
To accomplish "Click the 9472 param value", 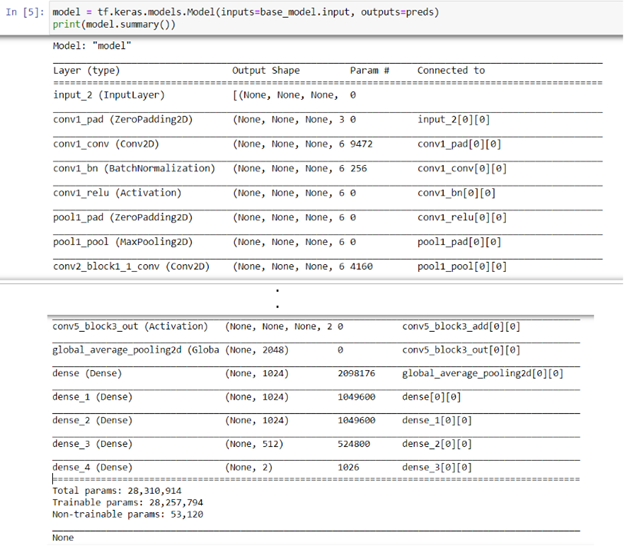I will 361,144.
